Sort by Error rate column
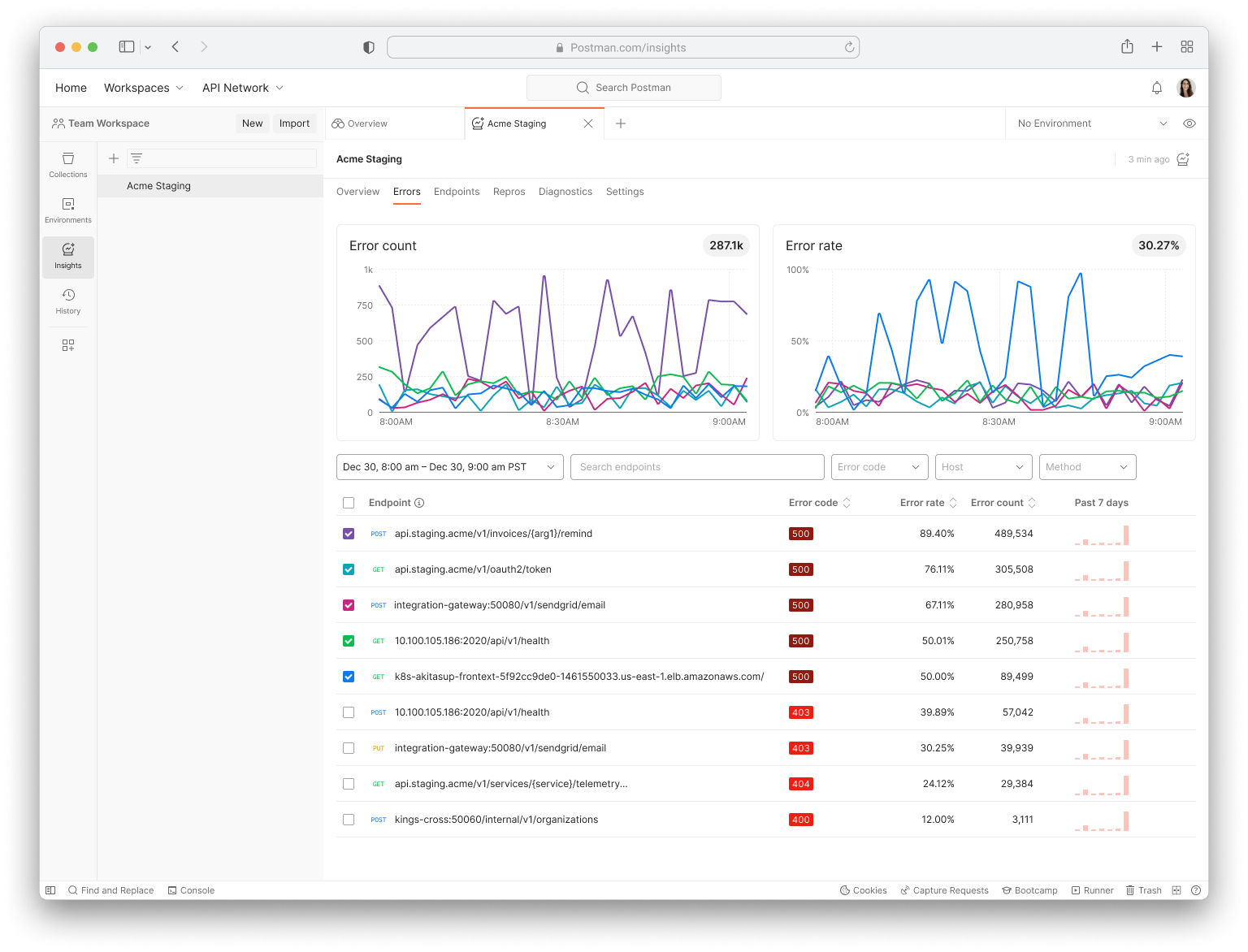1248x952 pixels. (929, 503)
